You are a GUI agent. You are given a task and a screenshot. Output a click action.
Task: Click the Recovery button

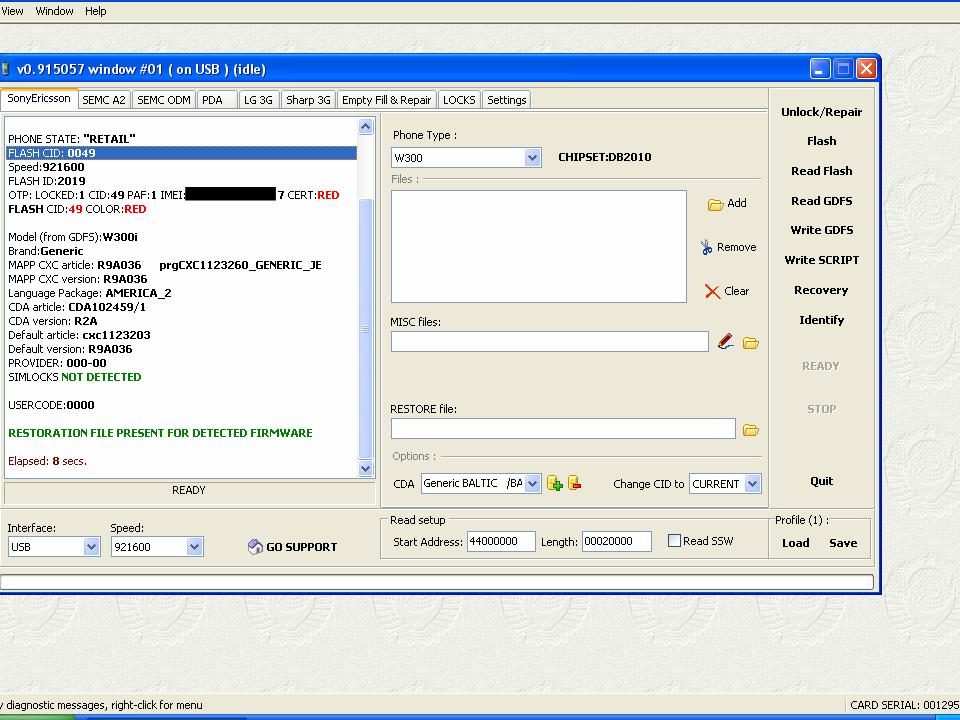pyautogui.click(x=821, y=290)
